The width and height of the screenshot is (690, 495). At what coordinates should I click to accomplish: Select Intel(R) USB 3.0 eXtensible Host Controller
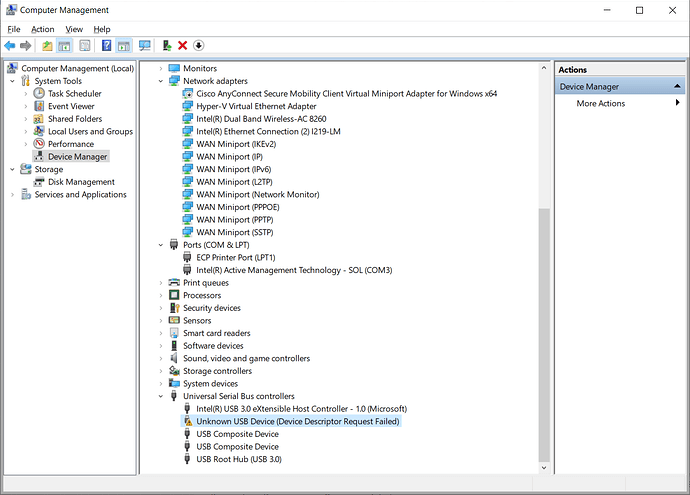pos(301,409)
